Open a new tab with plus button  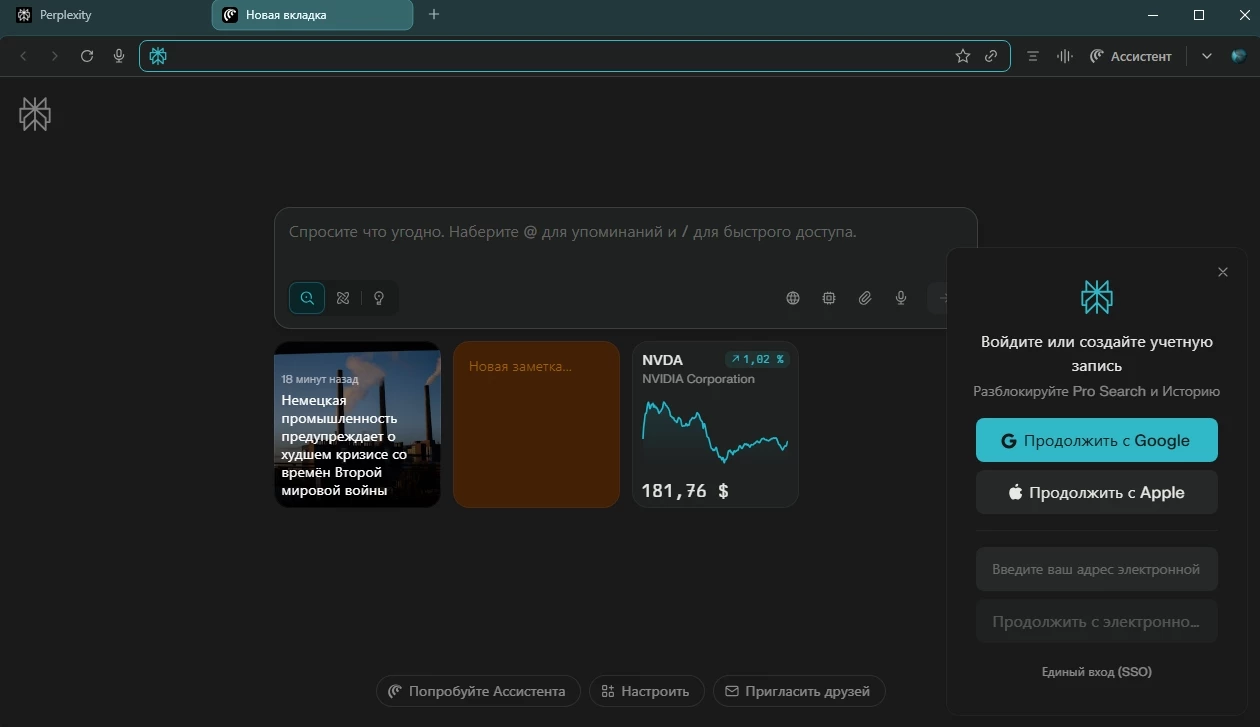(433, 15)
